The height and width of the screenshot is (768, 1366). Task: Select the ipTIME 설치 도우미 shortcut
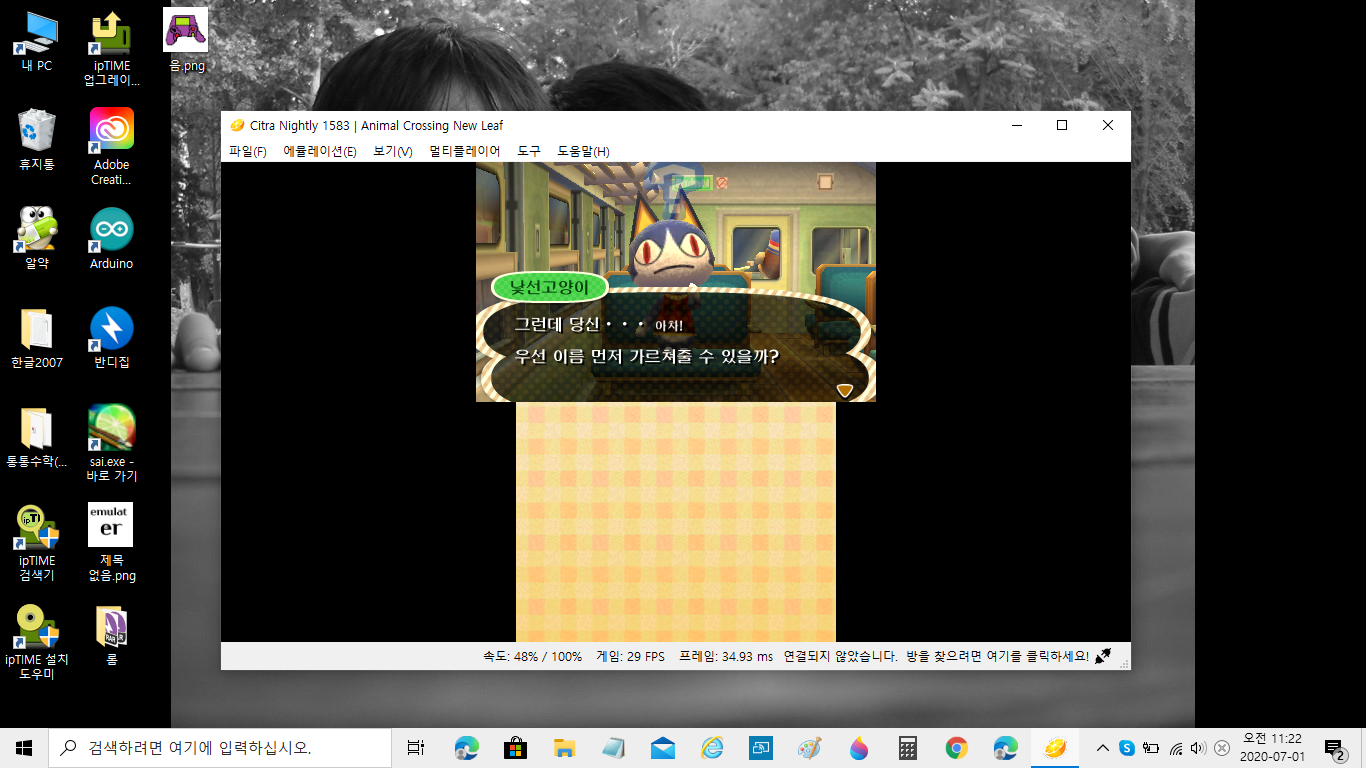tap(37, 642)
